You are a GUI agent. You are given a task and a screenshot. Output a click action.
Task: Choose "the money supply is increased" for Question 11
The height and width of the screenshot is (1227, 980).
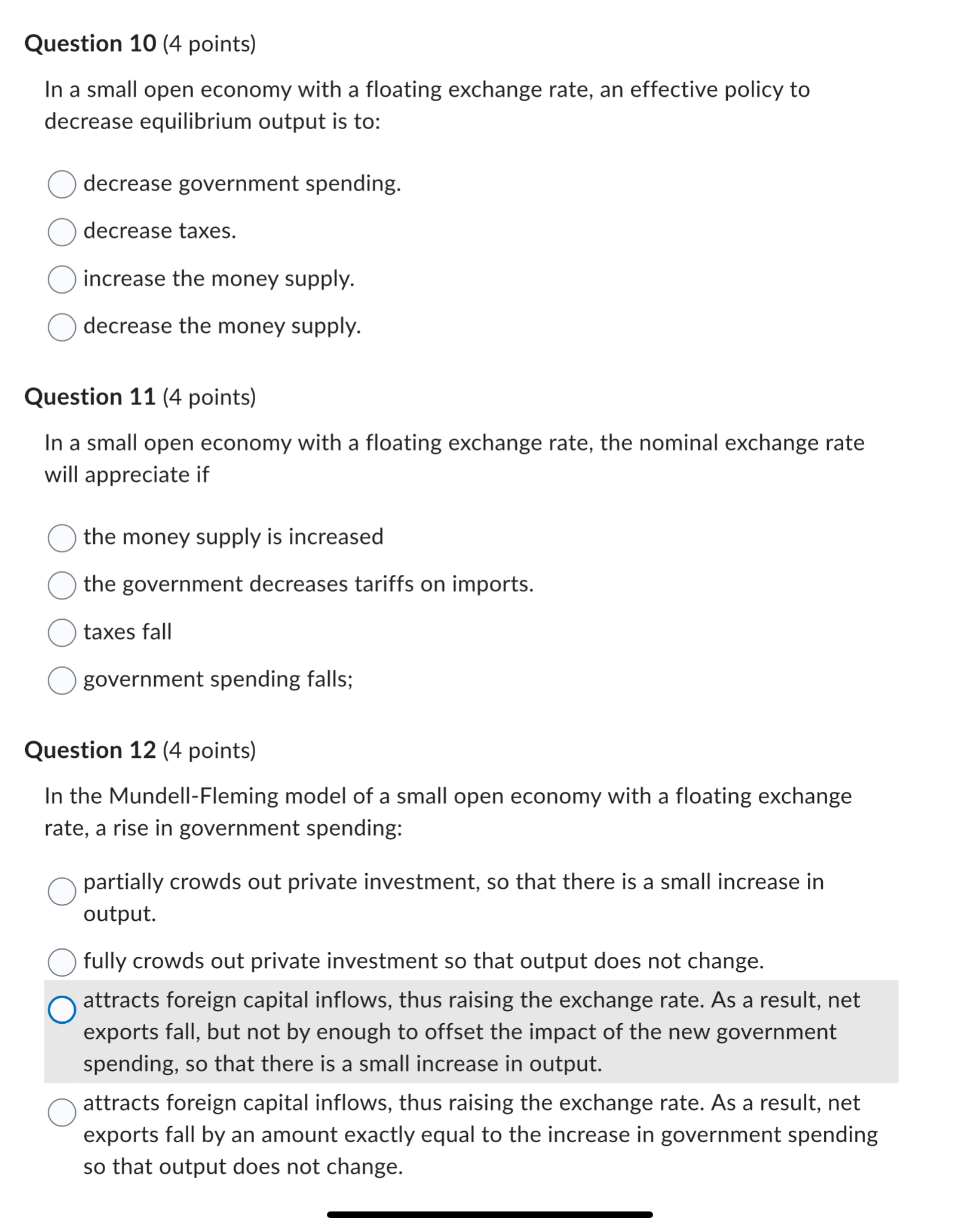62,538
